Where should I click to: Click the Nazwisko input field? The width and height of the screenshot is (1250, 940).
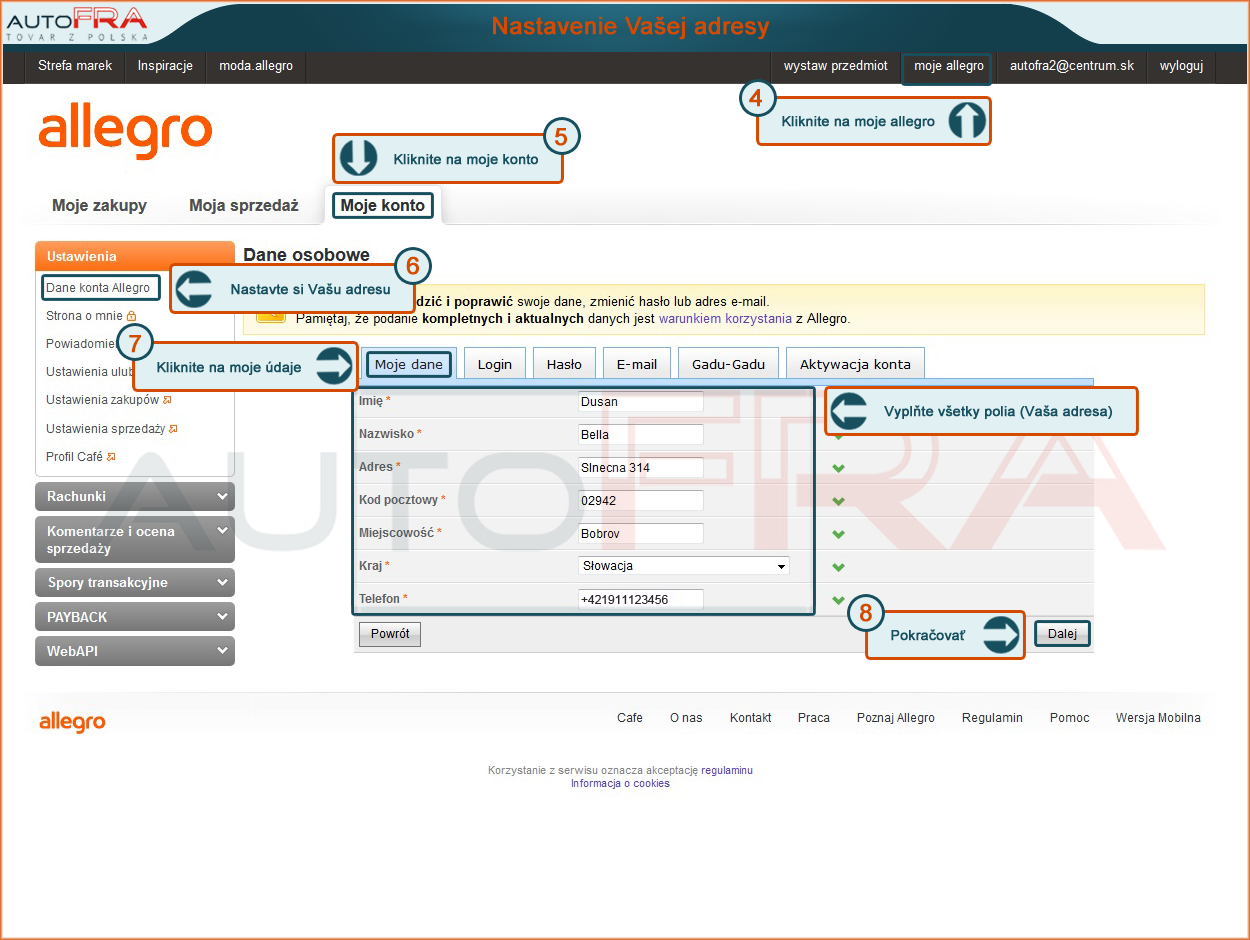coord(641,435)
